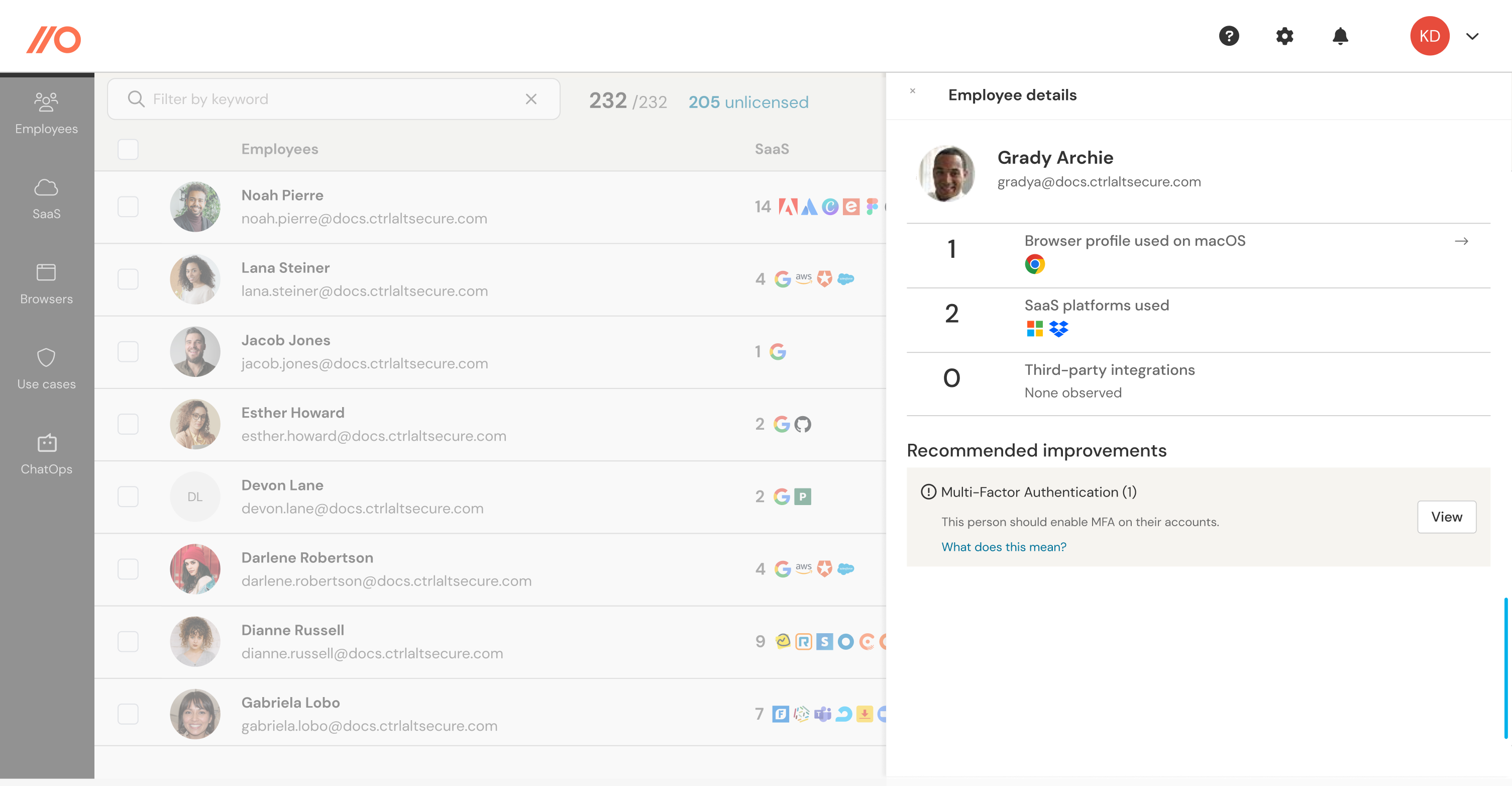Close the Employee details panel
Screen dimensions: 1512x786
[912, 91]
